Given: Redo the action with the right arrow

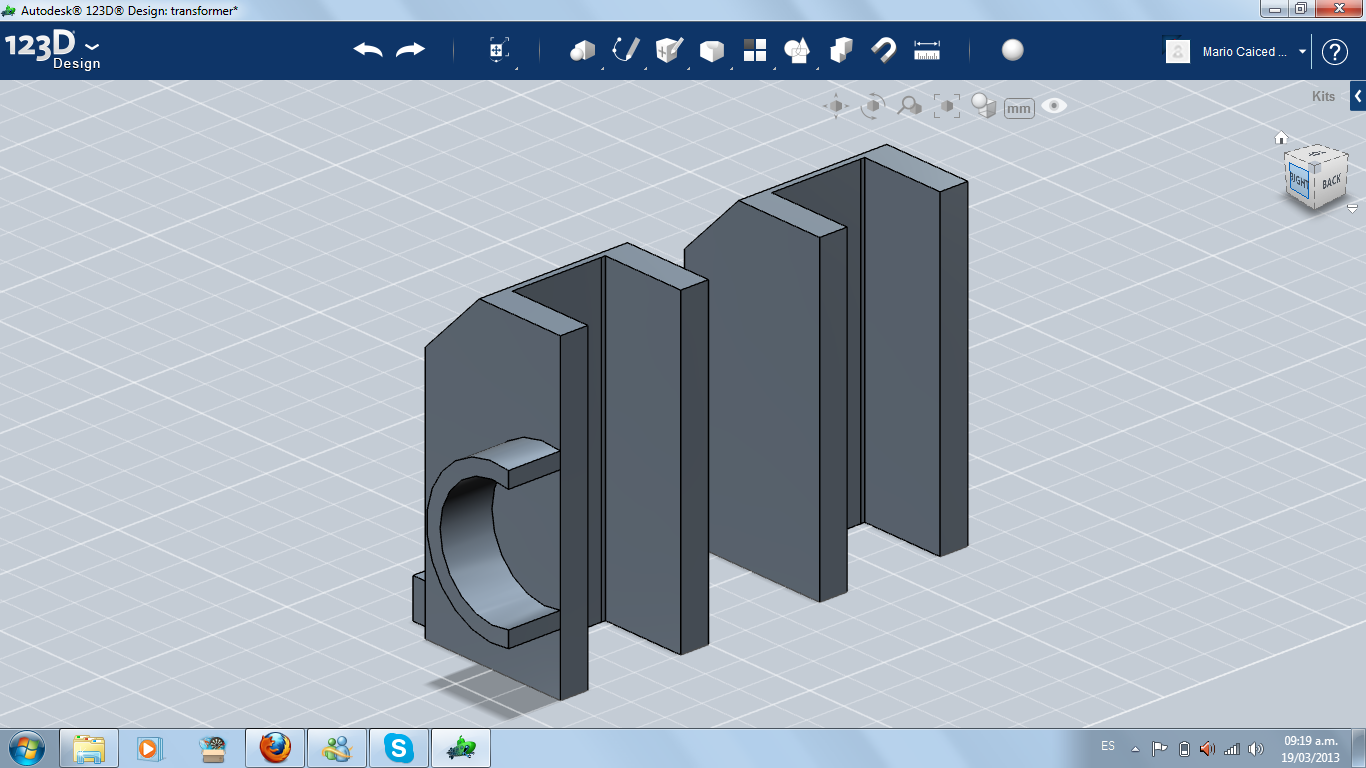Looking at the screenshot, I should click(x=410, y=50).
